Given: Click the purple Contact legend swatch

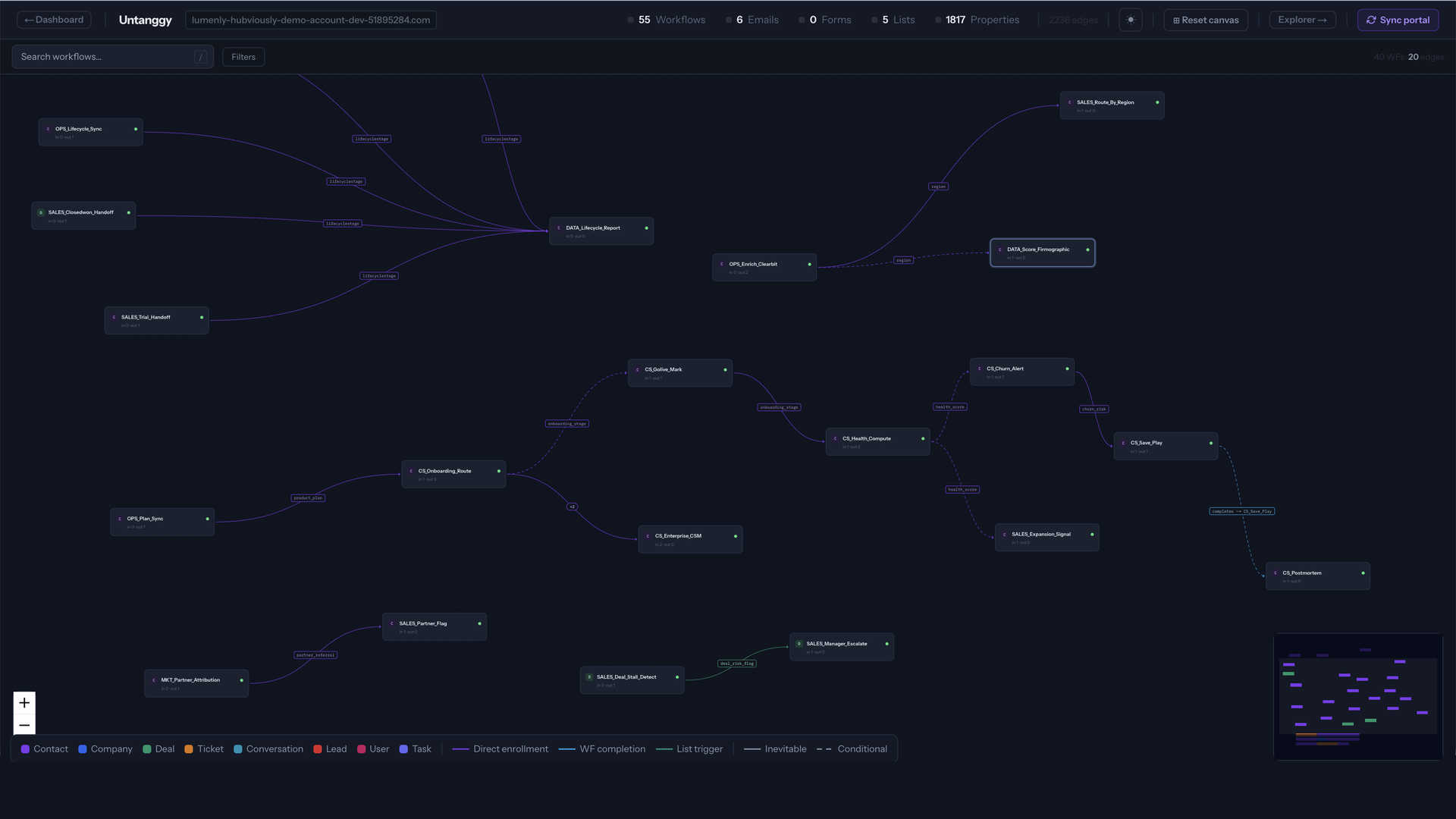Looking at the screenshot, I should [26, 749].
